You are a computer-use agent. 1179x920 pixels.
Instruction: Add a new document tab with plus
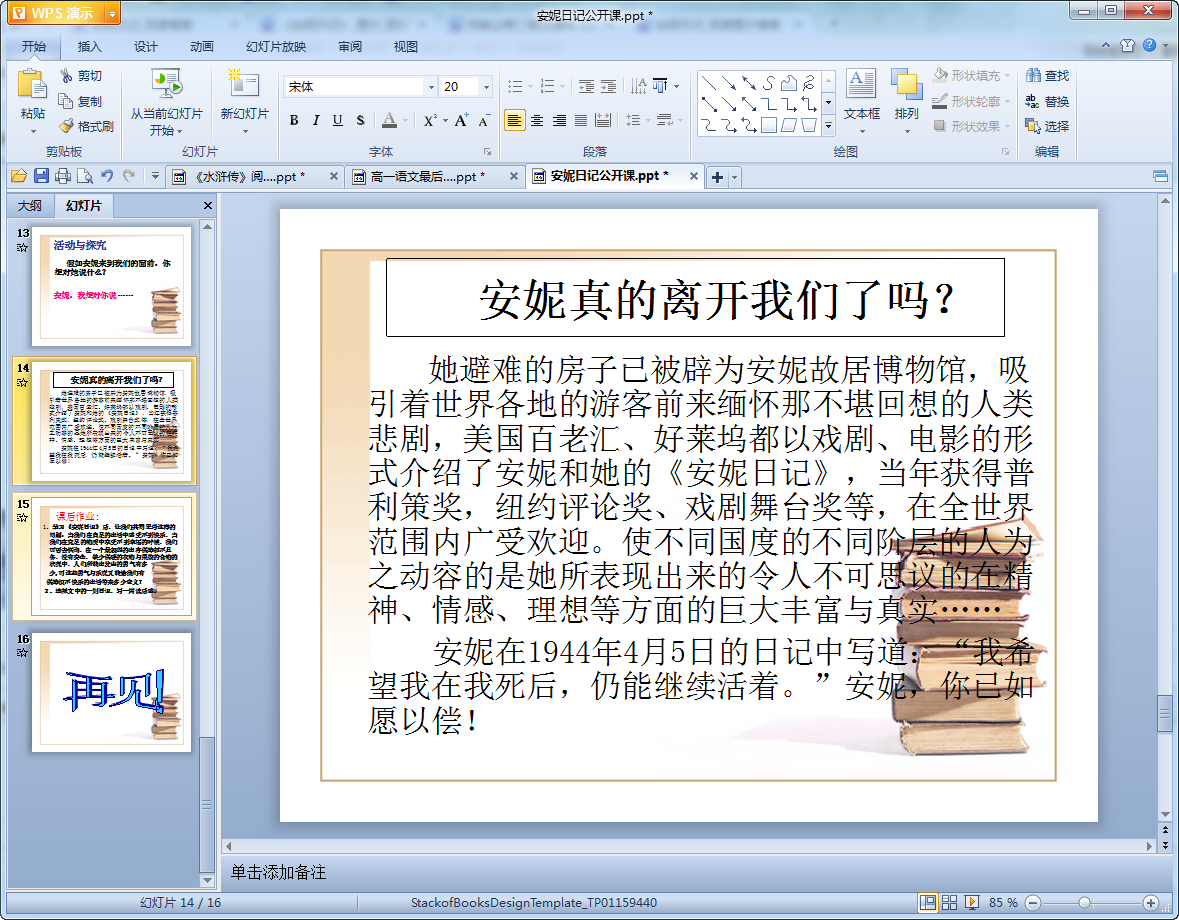tap(717, 177)
